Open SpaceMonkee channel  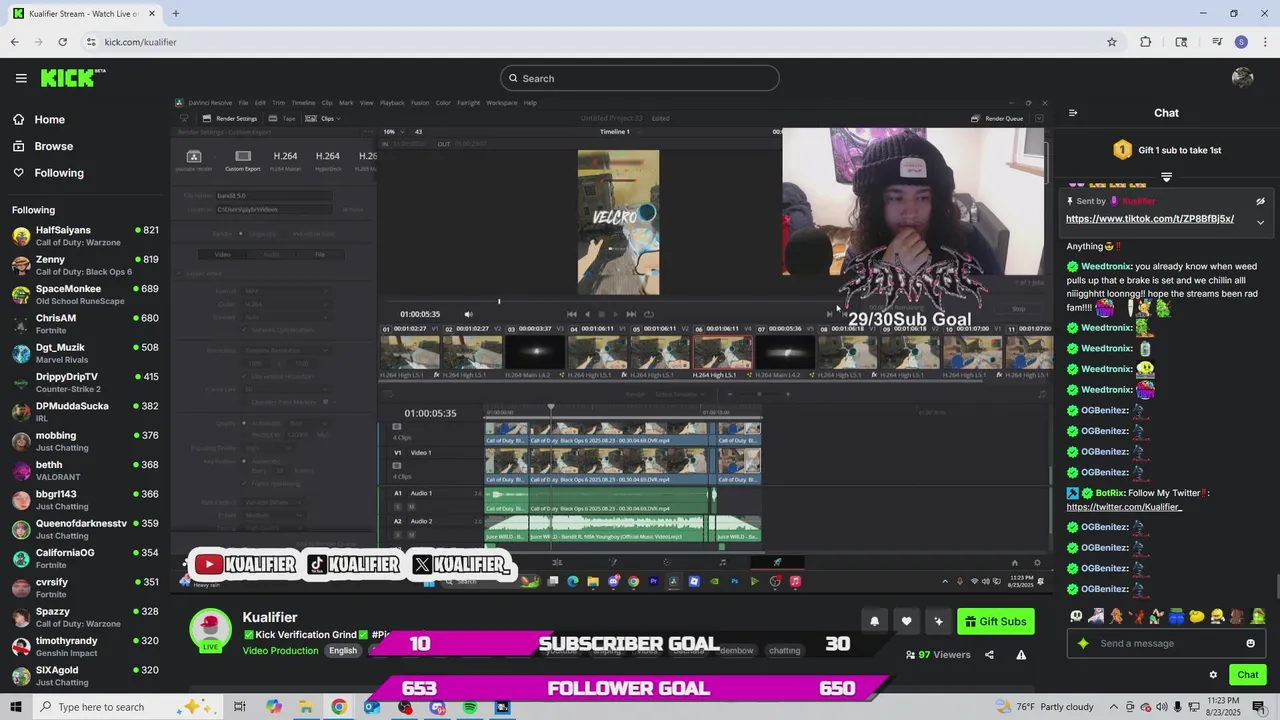pyautogui.click(x=85, y=295)
